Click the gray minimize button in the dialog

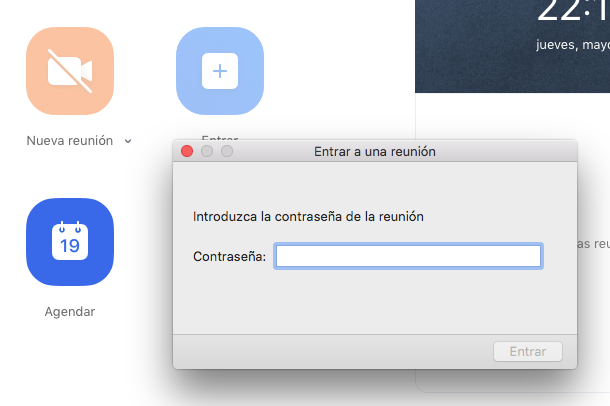[206, 152]
